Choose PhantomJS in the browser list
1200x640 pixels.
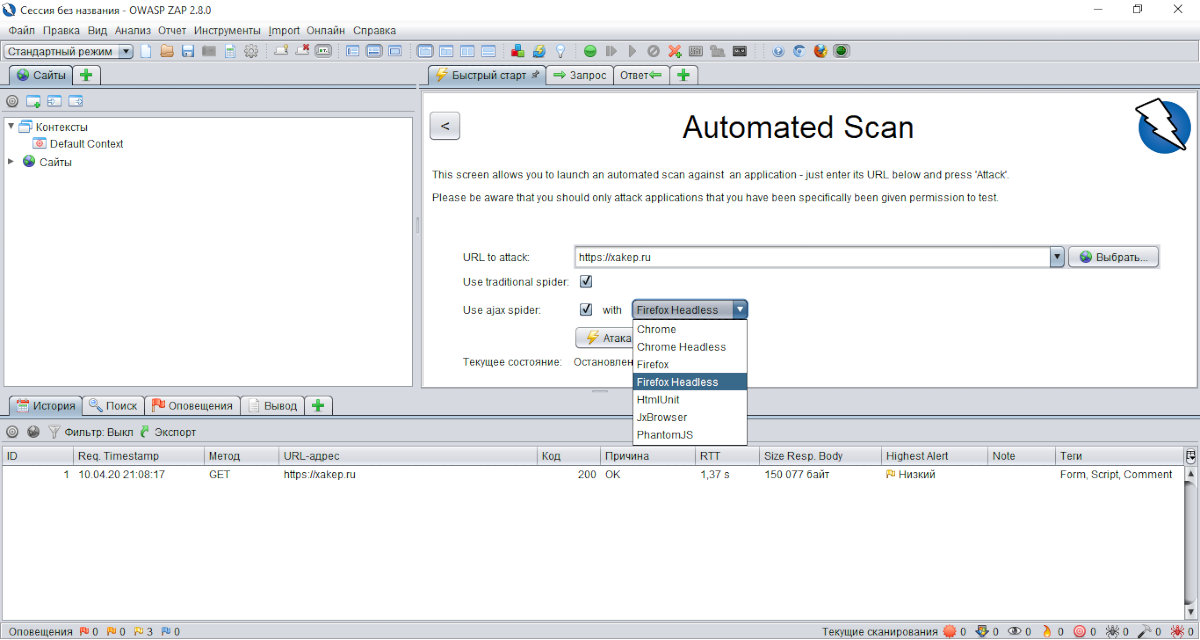(x=690, y=435)
